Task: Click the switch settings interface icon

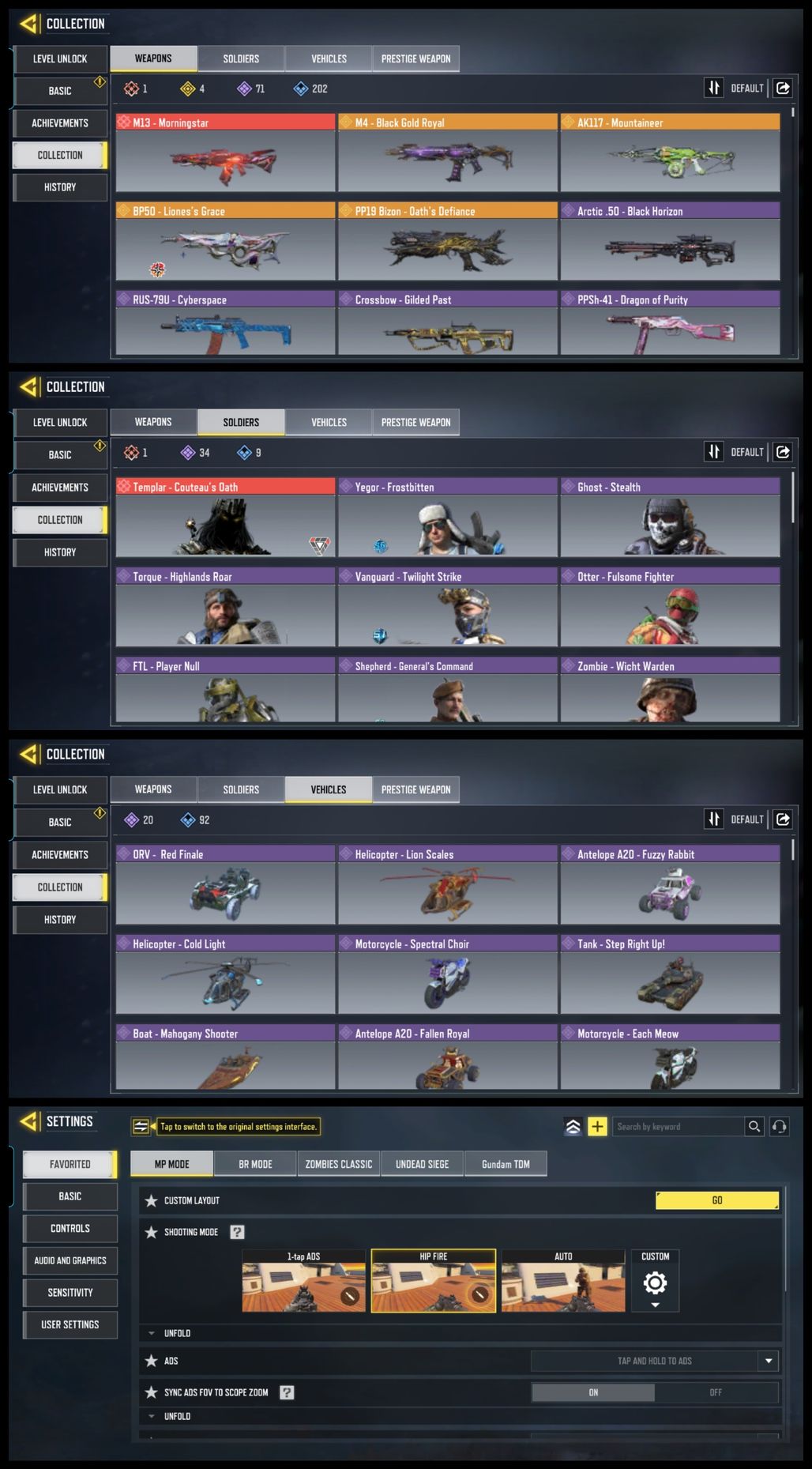Action: (141, 1127)
